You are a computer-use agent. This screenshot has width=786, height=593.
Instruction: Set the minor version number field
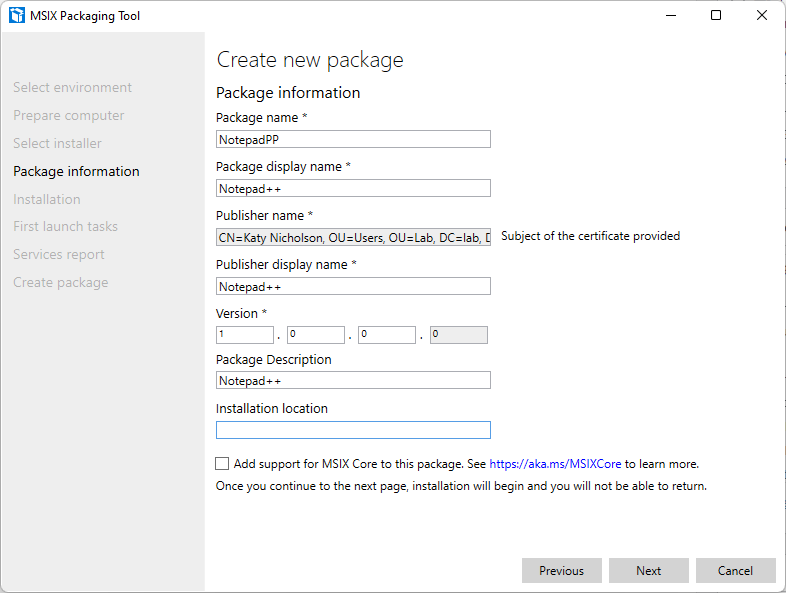pyautogui.click(x=316, y=334)
